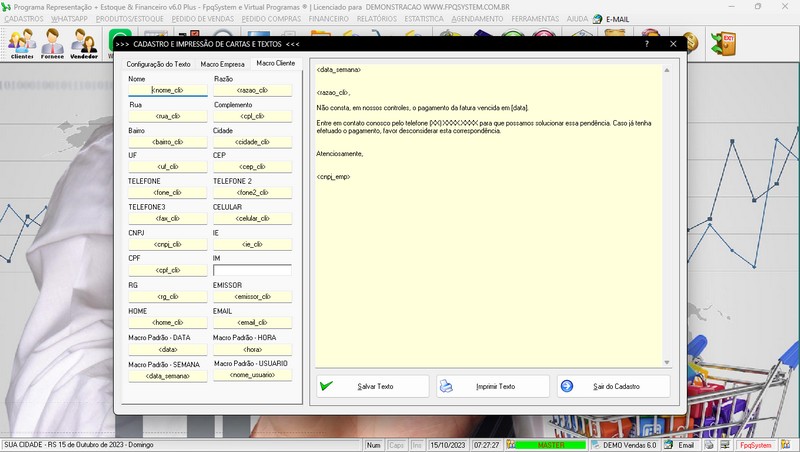
Task: Click the <cnpj_emp> macro in letter text
Action: coord(333,177)
